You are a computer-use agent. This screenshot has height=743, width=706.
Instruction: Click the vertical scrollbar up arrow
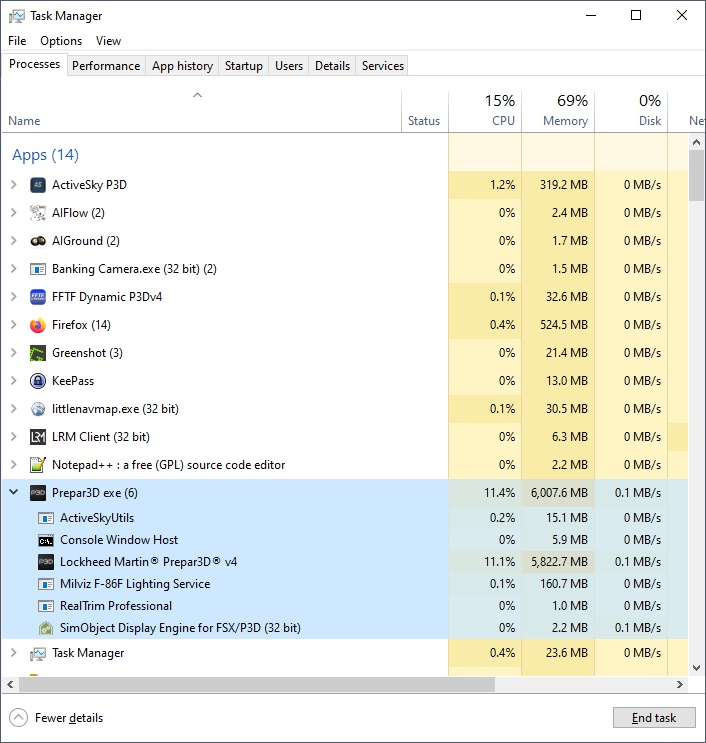click(696, 142)
